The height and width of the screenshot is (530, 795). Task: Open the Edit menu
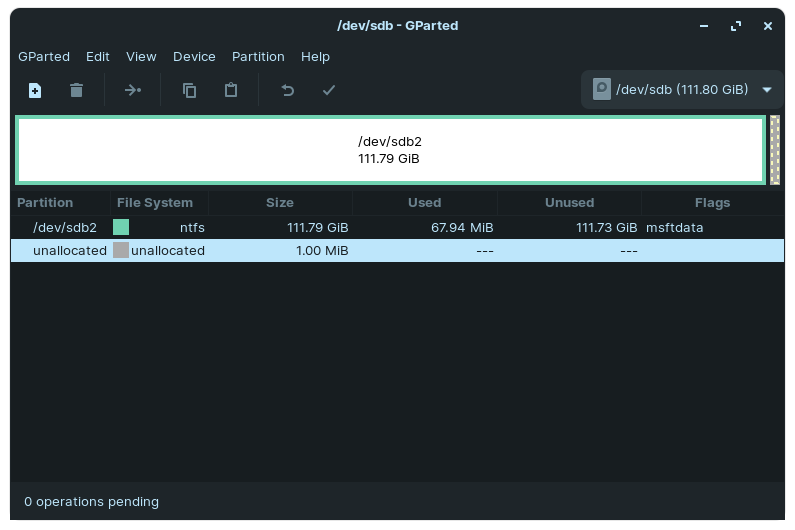point(98,57)
